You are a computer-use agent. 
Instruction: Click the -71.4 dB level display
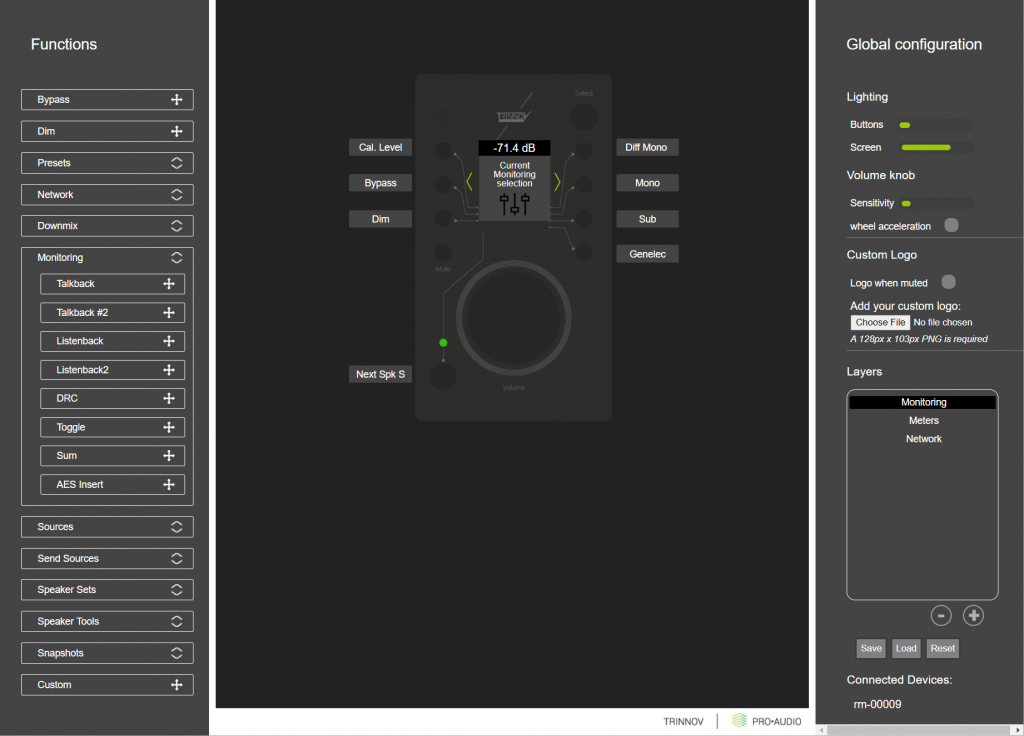514,148
